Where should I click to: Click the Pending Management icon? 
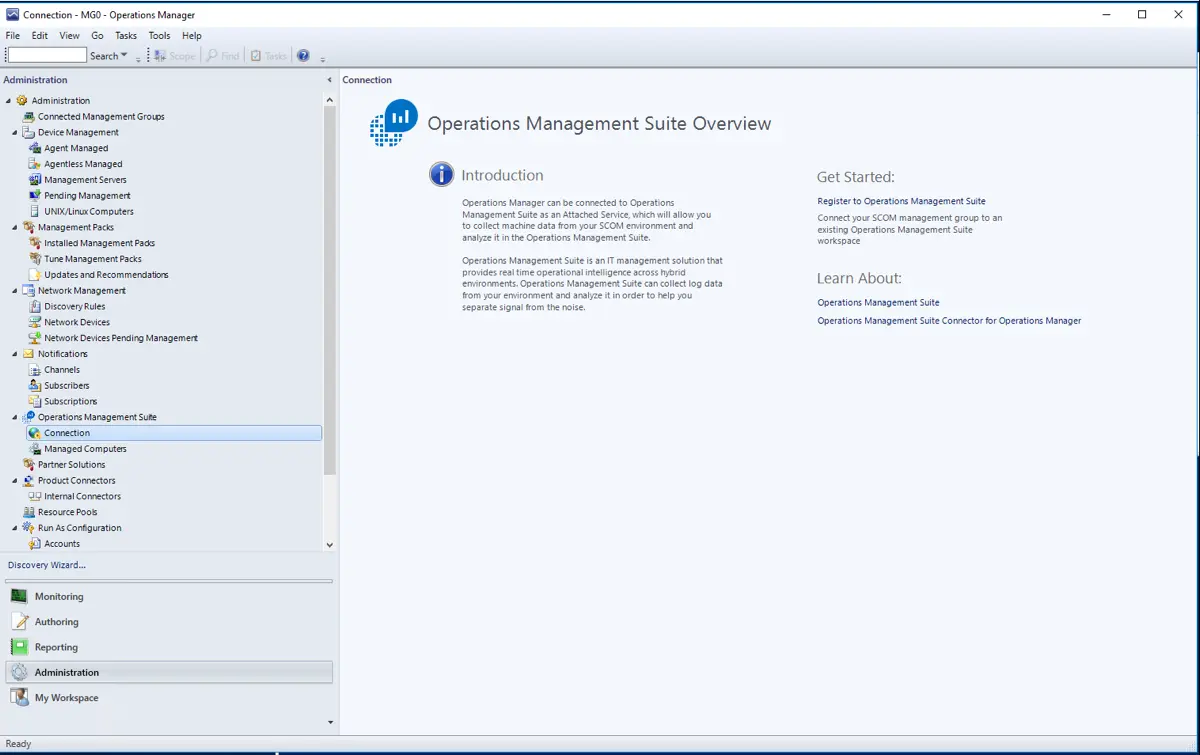point(35,196)
